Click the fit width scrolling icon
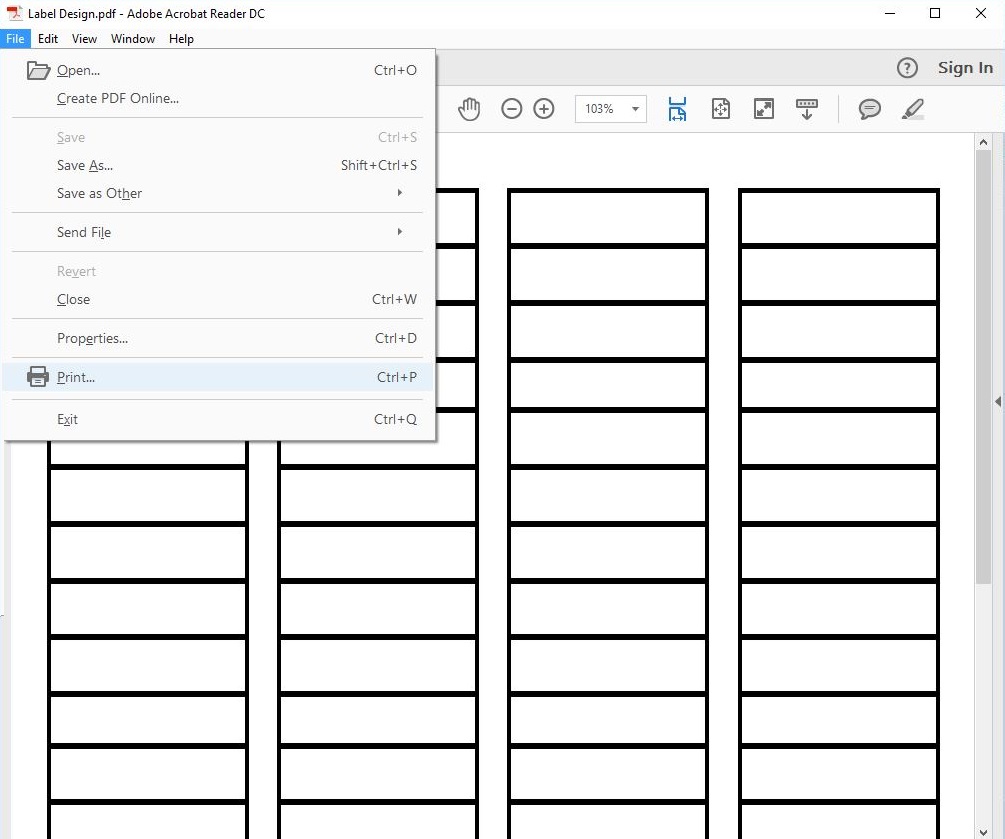Image resolution: width=1005 pixels, height=839 pixels. point(677,109)
